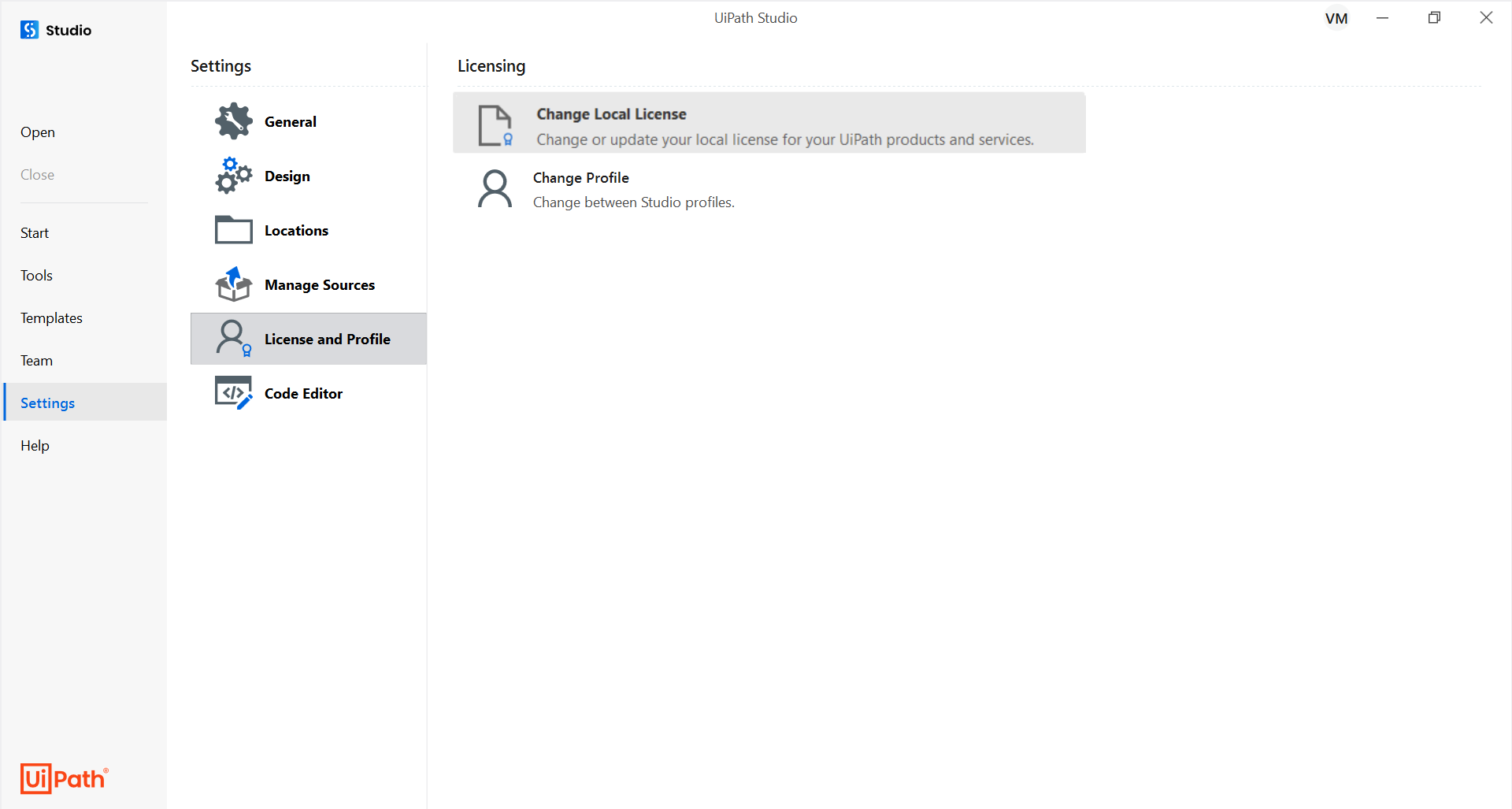This screenshot has height=809, width=1512.
Task: Click the Manage Sources package icon
Action: tap(233, 284)
